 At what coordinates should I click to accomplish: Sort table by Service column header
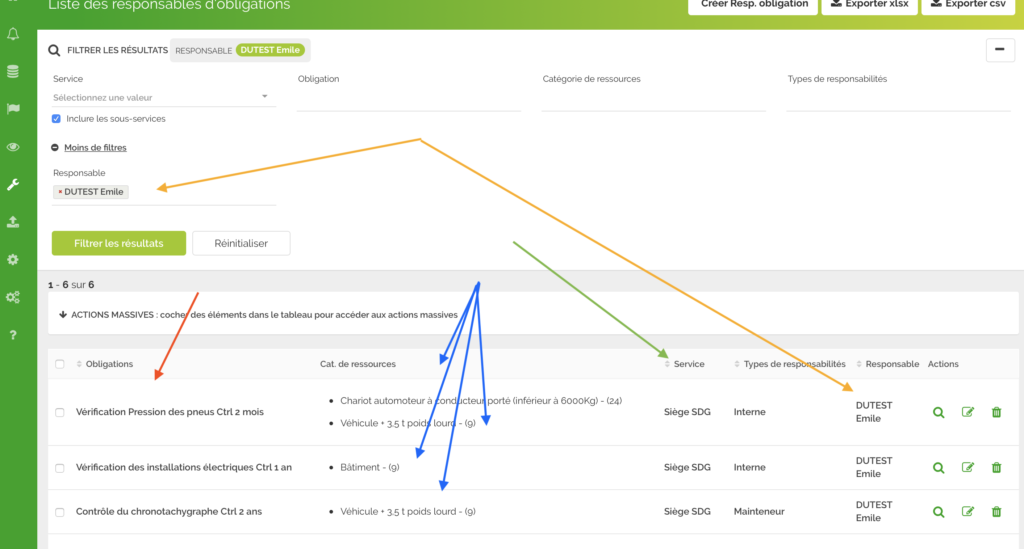click(689, 364)
